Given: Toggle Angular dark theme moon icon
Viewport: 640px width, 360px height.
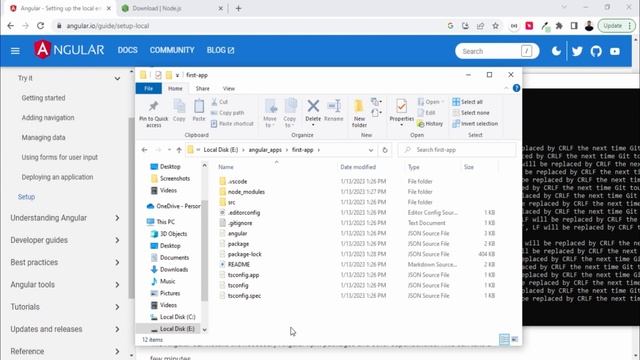Looking at the screenshot, I should tap(556, 51).
